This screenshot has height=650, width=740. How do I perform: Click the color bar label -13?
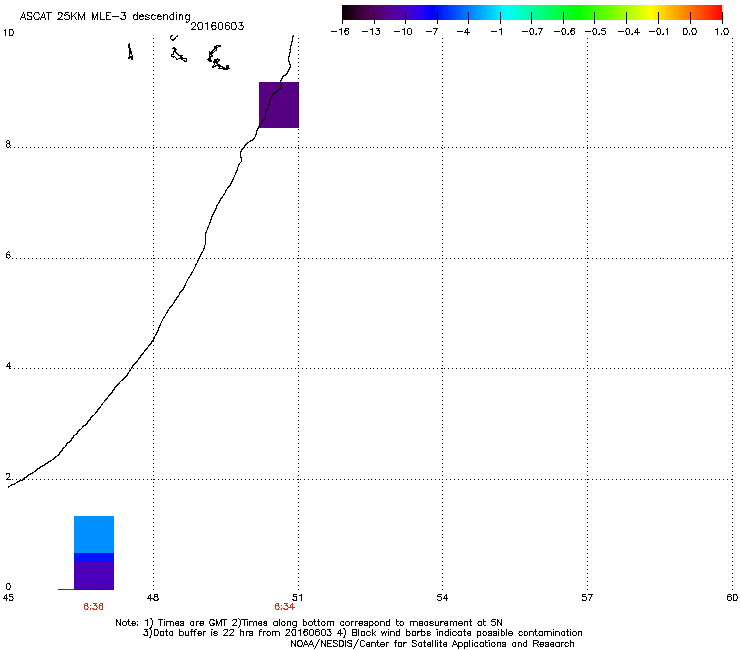pyautogui.click(x=371, y=32)
